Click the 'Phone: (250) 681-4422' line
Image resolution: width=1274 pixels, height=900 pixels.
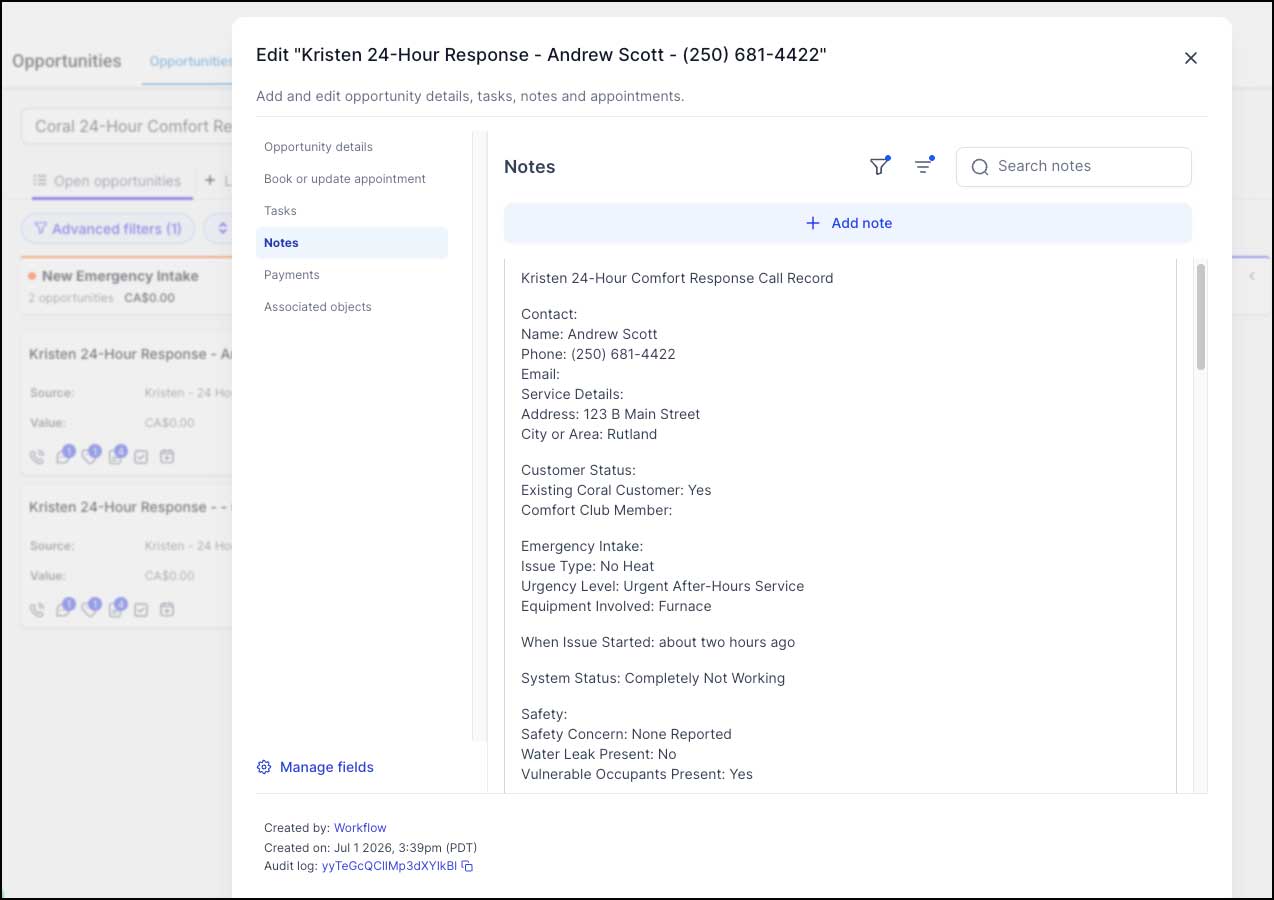[x=598, y=354]
